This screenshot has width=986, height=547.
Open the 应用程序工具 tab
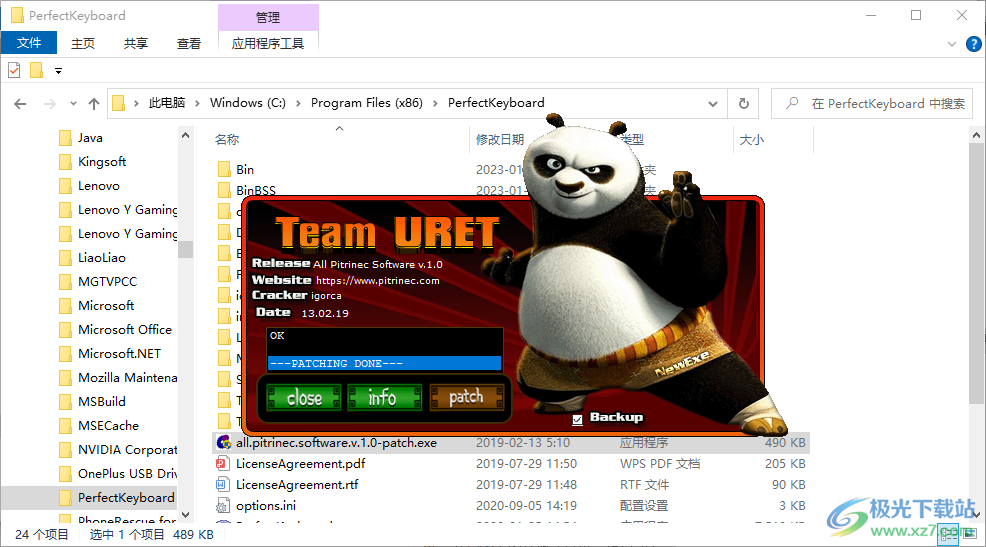(268, 43)
